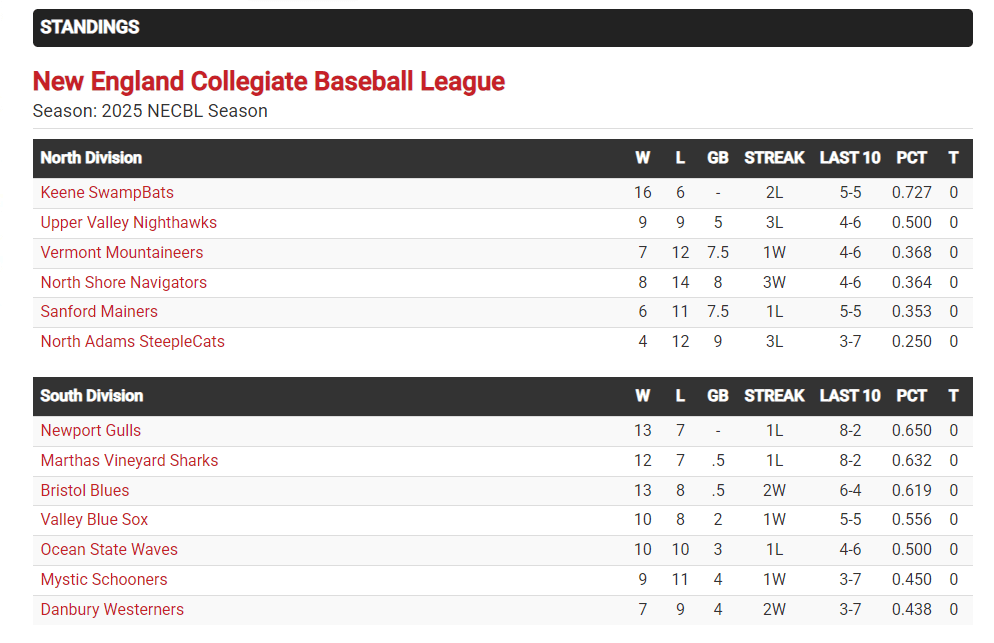Click PCT column header in North Division
Screen dimensions: 994x643
(911, 158)
